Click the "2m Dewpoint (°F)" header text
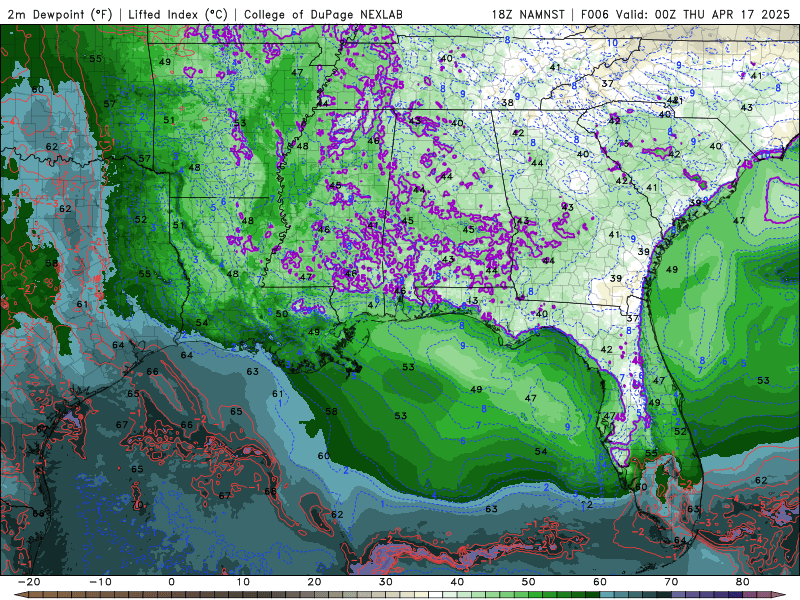 (x=60, y=14)
